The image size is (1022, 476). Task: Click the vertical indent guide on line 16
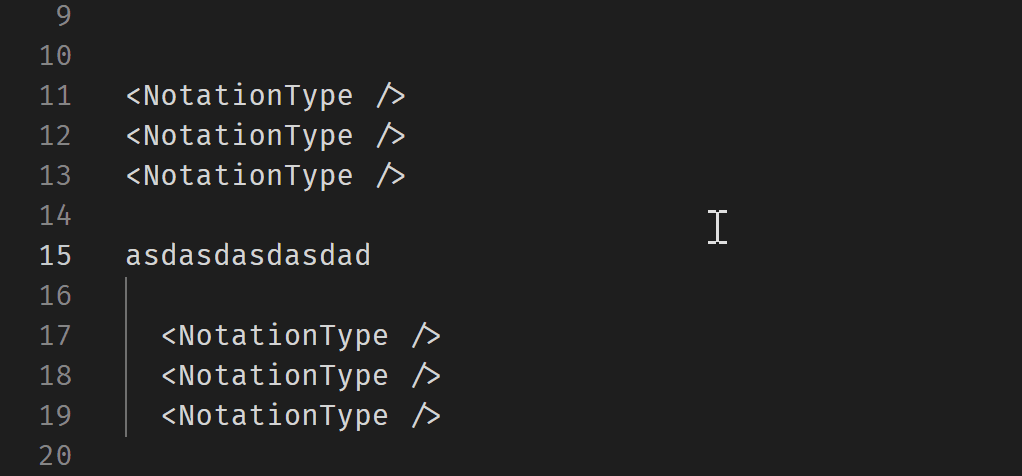(127, 296)
